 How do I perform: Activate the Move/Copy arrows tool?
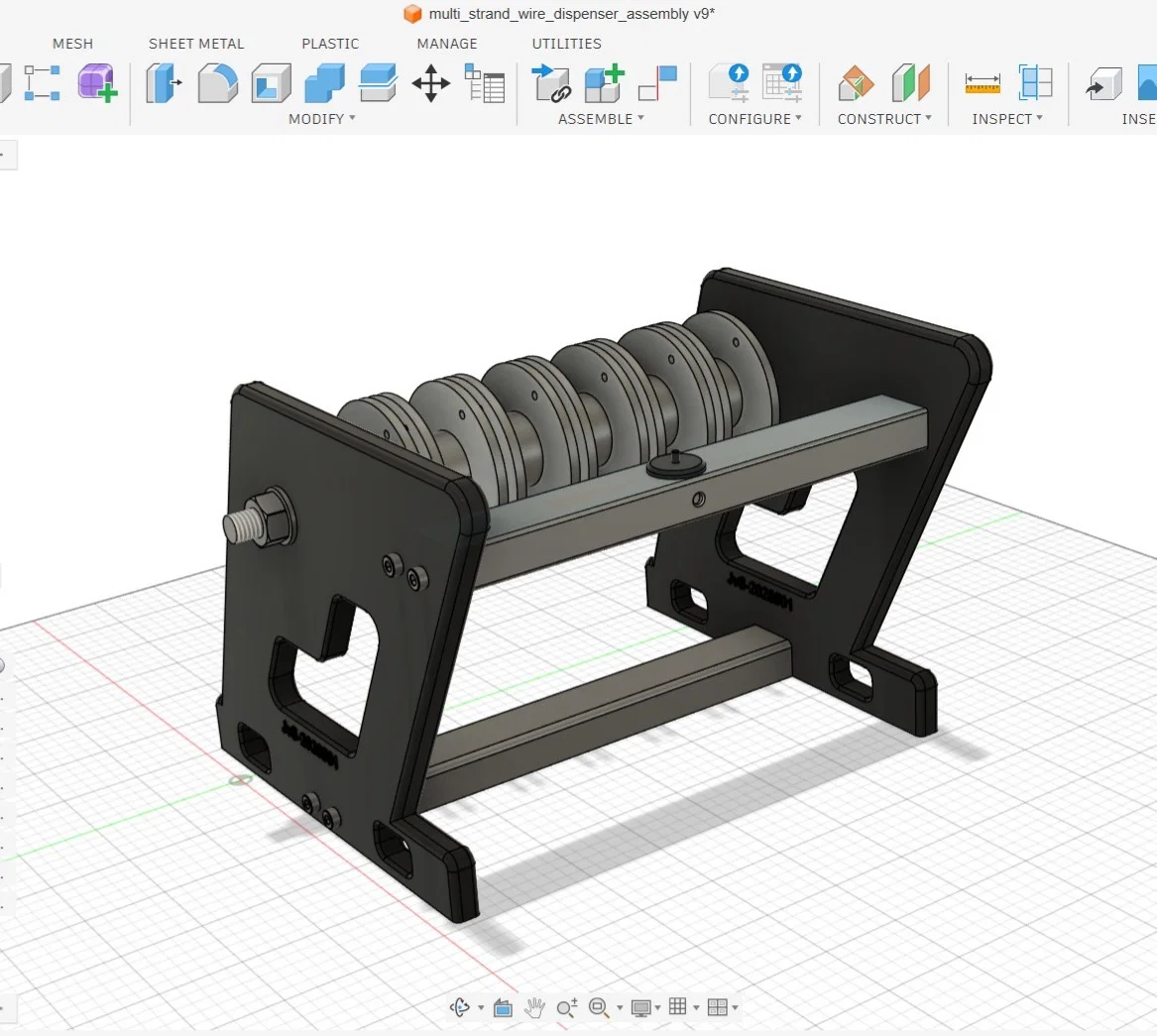click(x=431, y=82)
